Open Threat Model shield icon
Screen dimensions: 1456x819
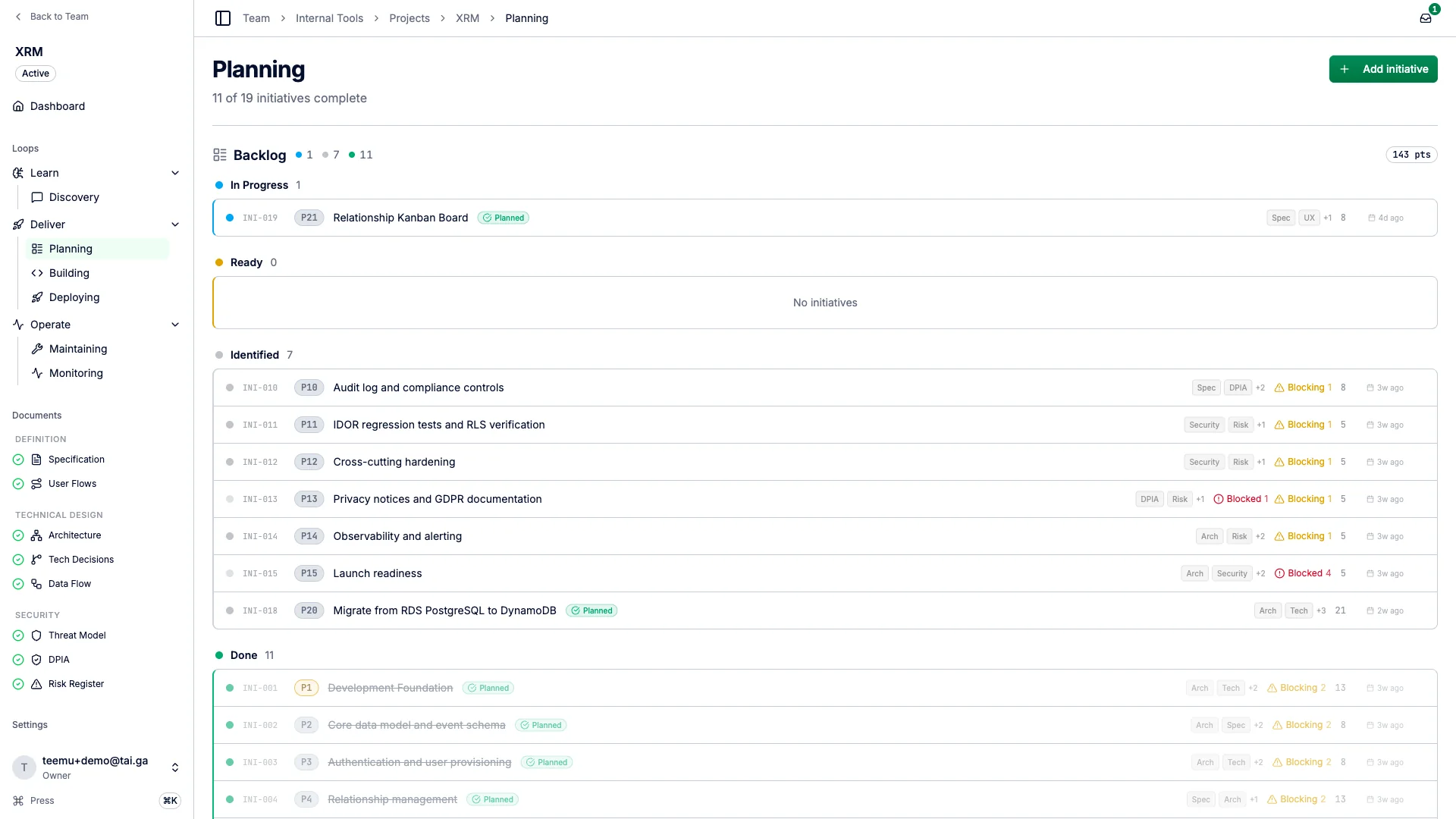click(x=36, y=635)
